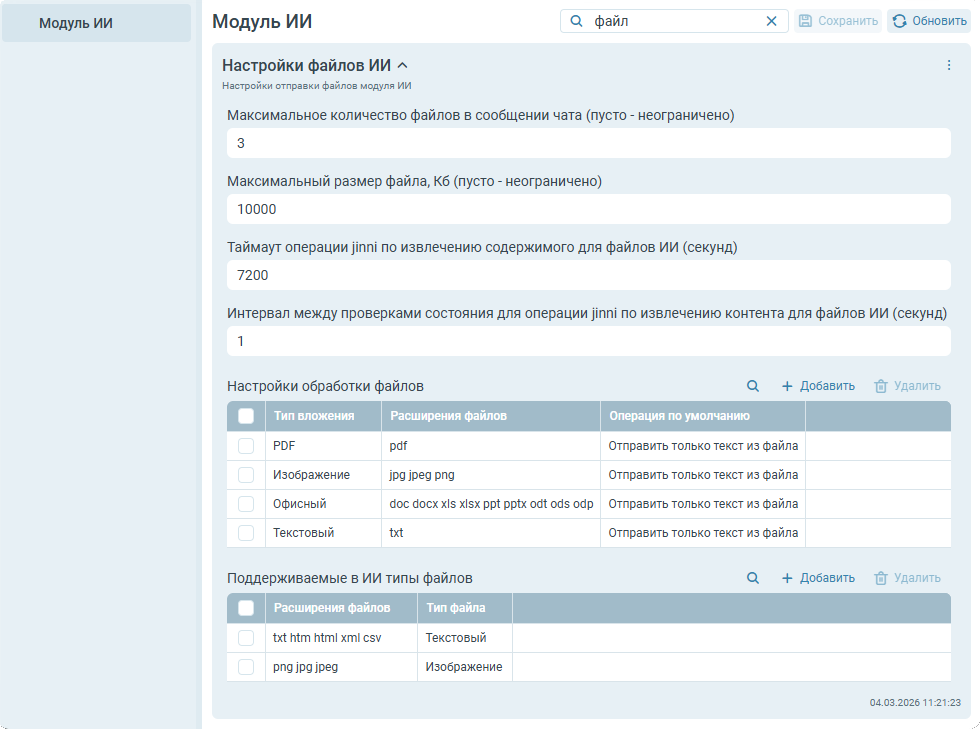Click the Сохранить button
This screenshot has width=980, height=729.
click(838, 21)
